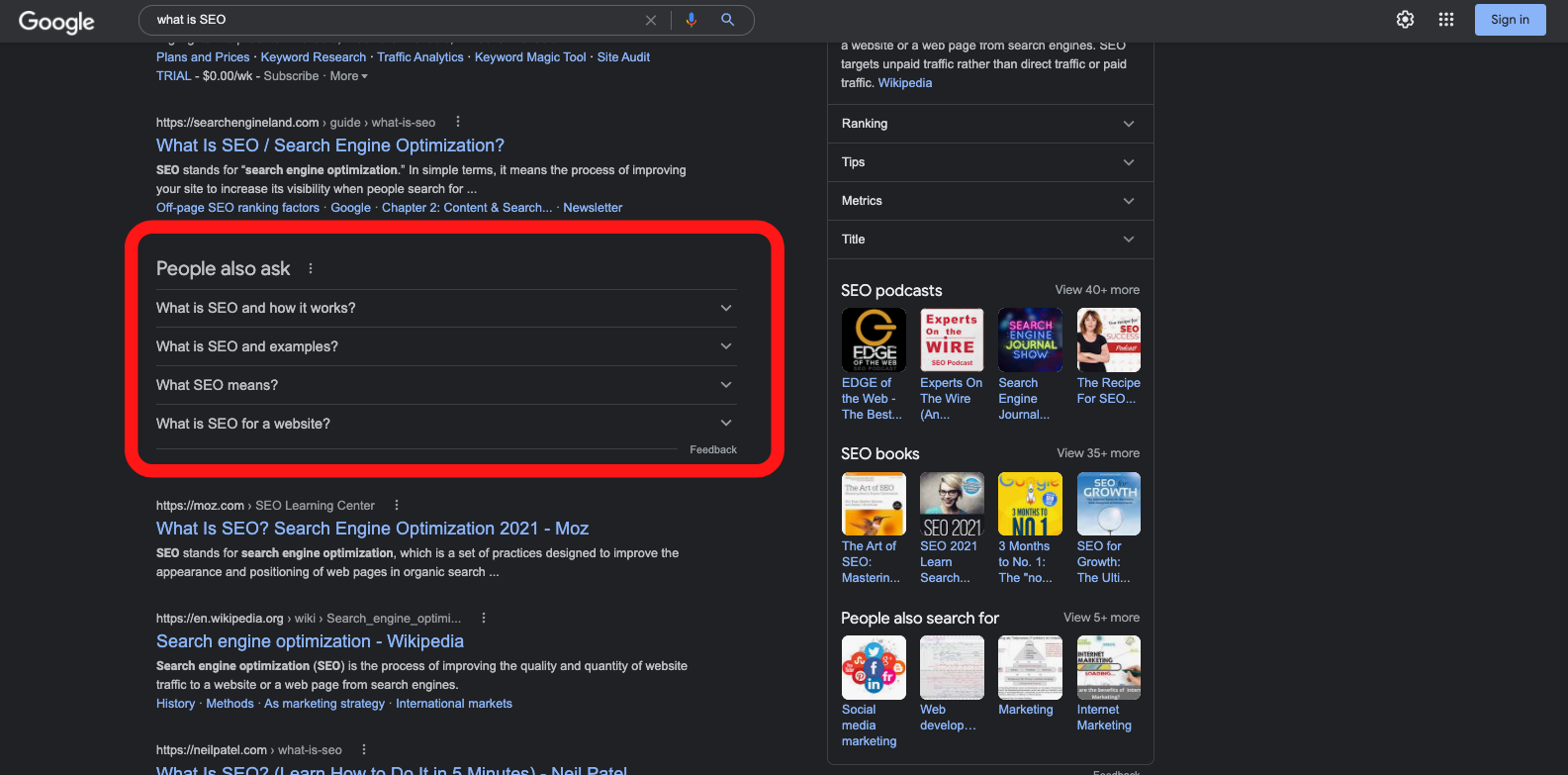Click the TRIAL link
The image size is (1568, 775).
click(x=174, y=76)
